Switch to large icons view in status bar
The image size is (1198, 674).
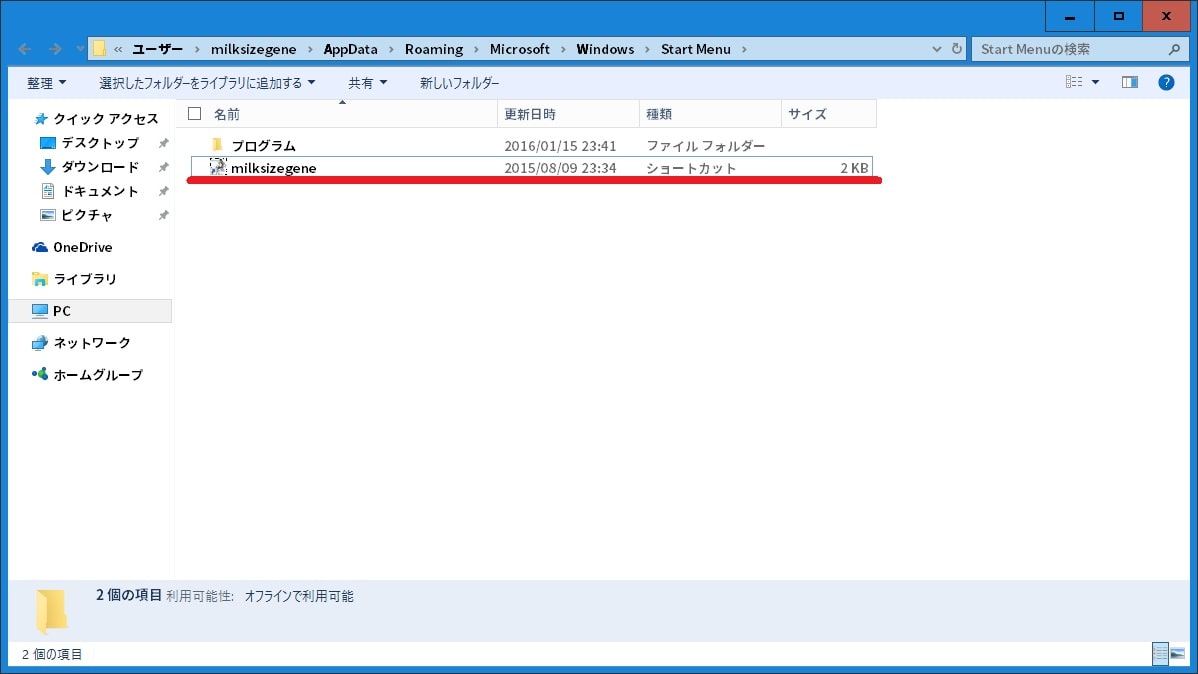(x=1178, y=654)
